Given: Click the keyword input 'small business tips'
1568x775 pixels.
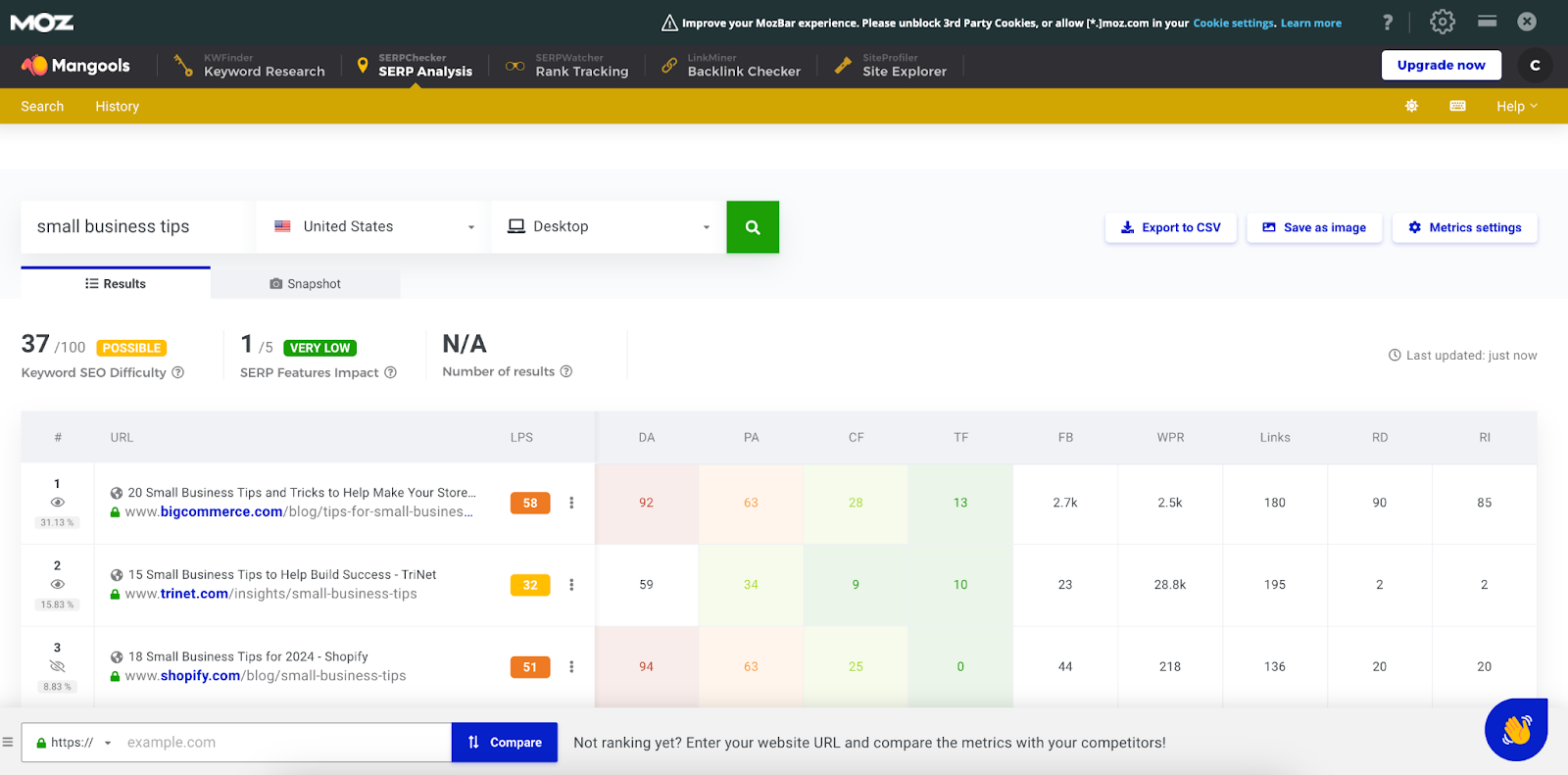Looking at the screenshot, I should [136, 226].
